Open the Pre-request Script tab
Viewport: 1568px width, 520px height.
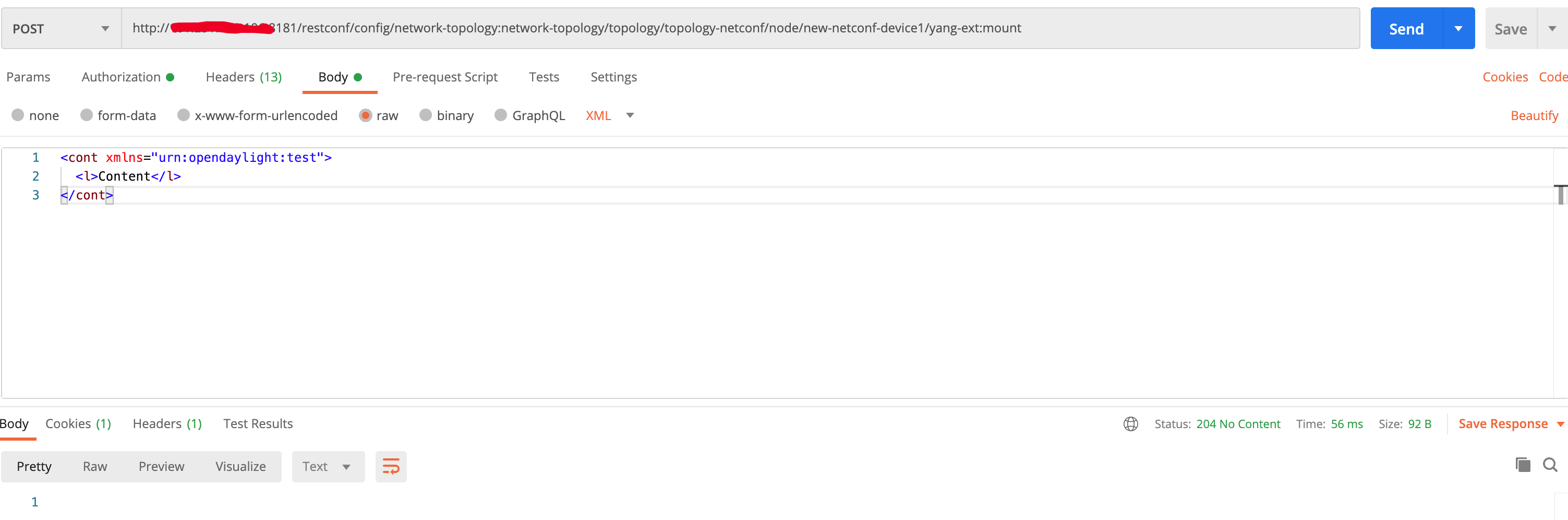click(445, 77)
